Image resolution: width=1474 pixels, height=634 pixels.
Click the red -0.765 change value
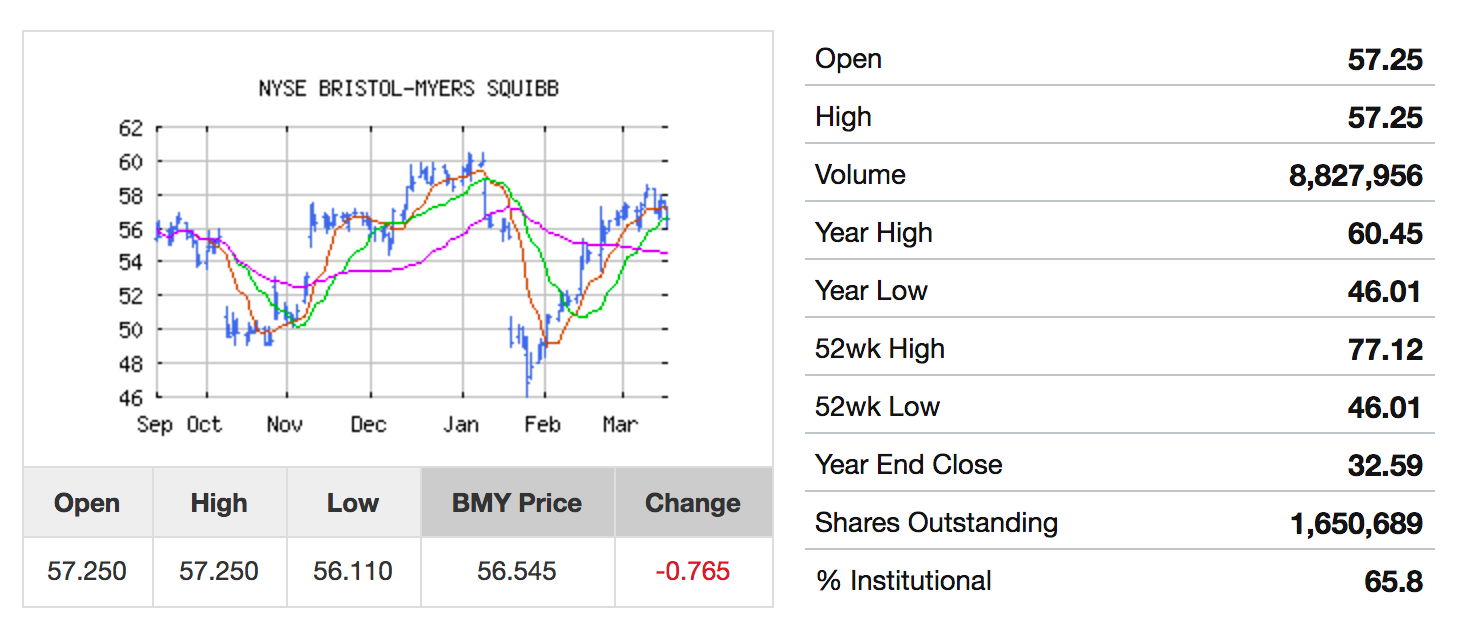(693, 571)
